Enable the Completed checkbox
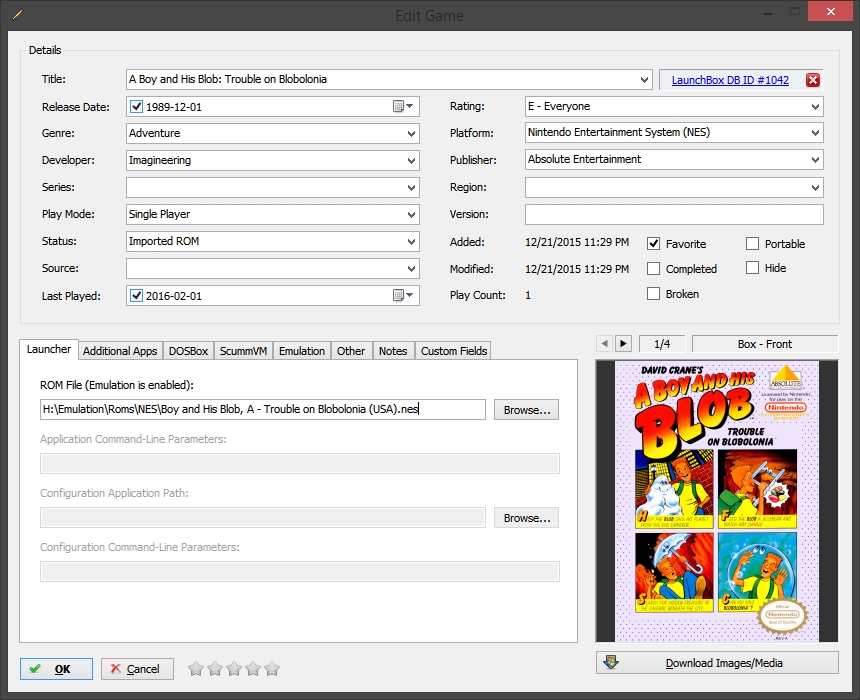The image size is (860, 700). tap(653, 268)
